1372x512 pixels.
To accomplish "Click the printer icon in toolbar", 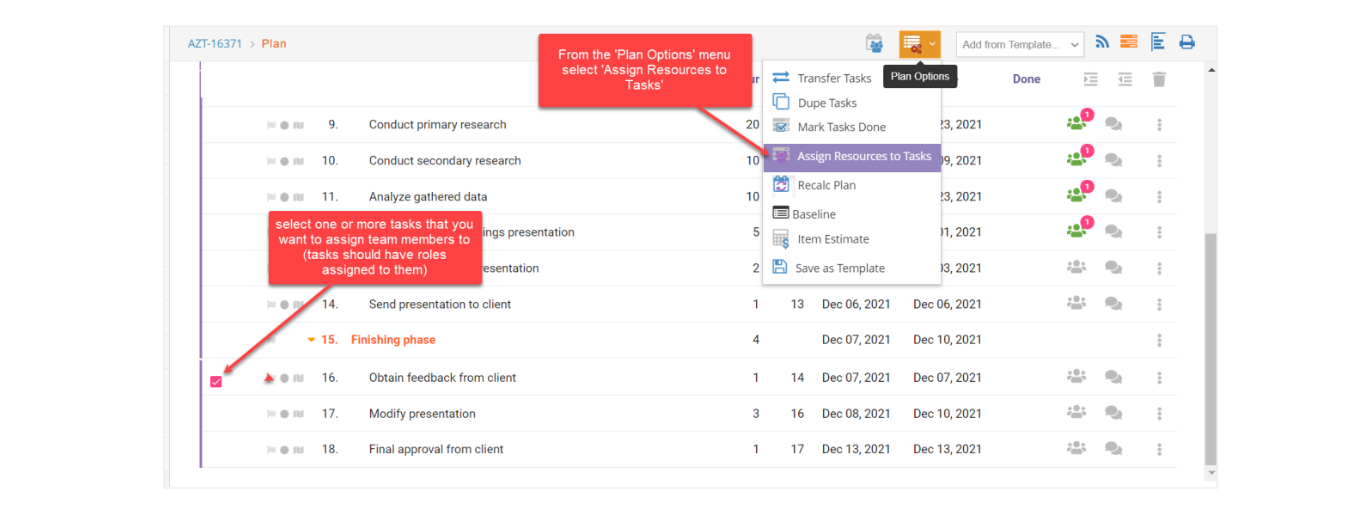I will (1187, 42).
